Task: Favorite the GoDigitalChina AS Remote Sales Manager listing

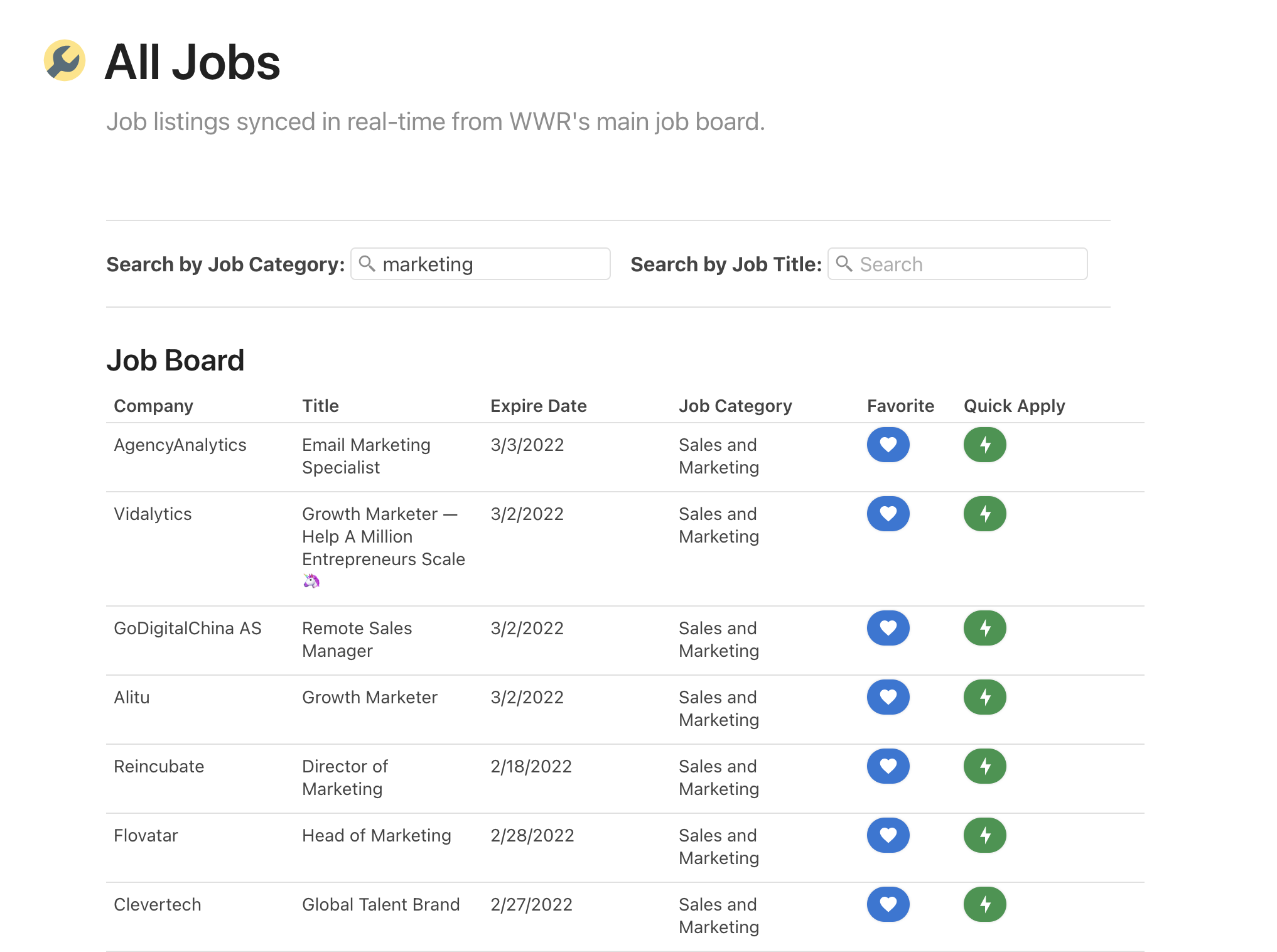Action: click(x=888, y=628)
